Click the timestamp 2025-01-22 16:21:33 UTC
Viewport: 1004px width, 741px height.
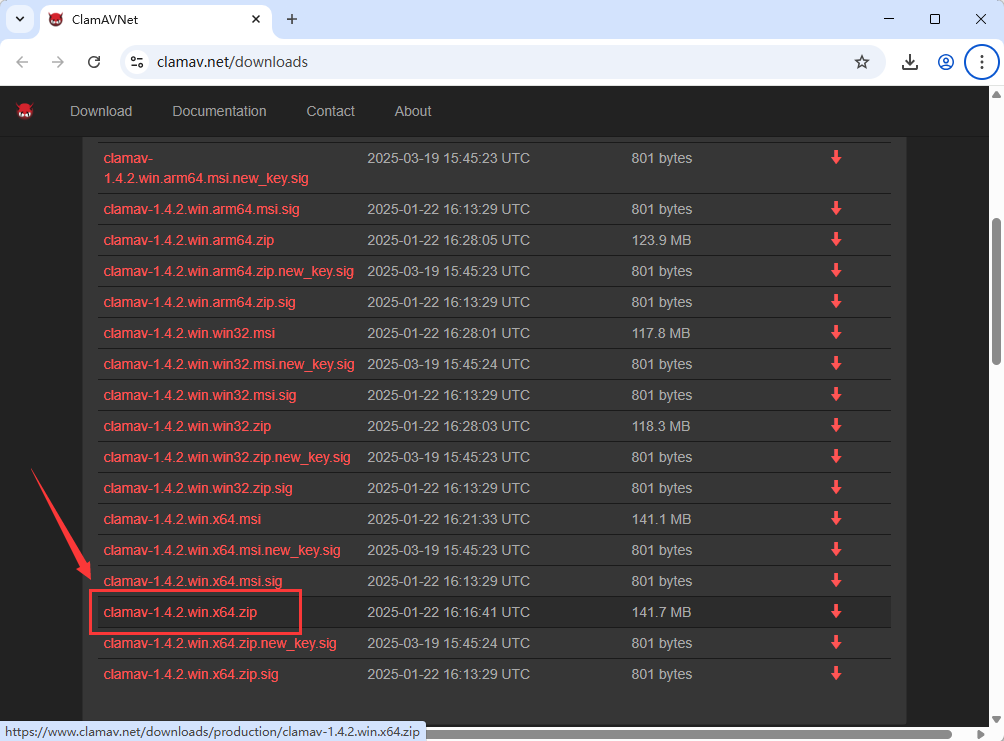(448, 519)
